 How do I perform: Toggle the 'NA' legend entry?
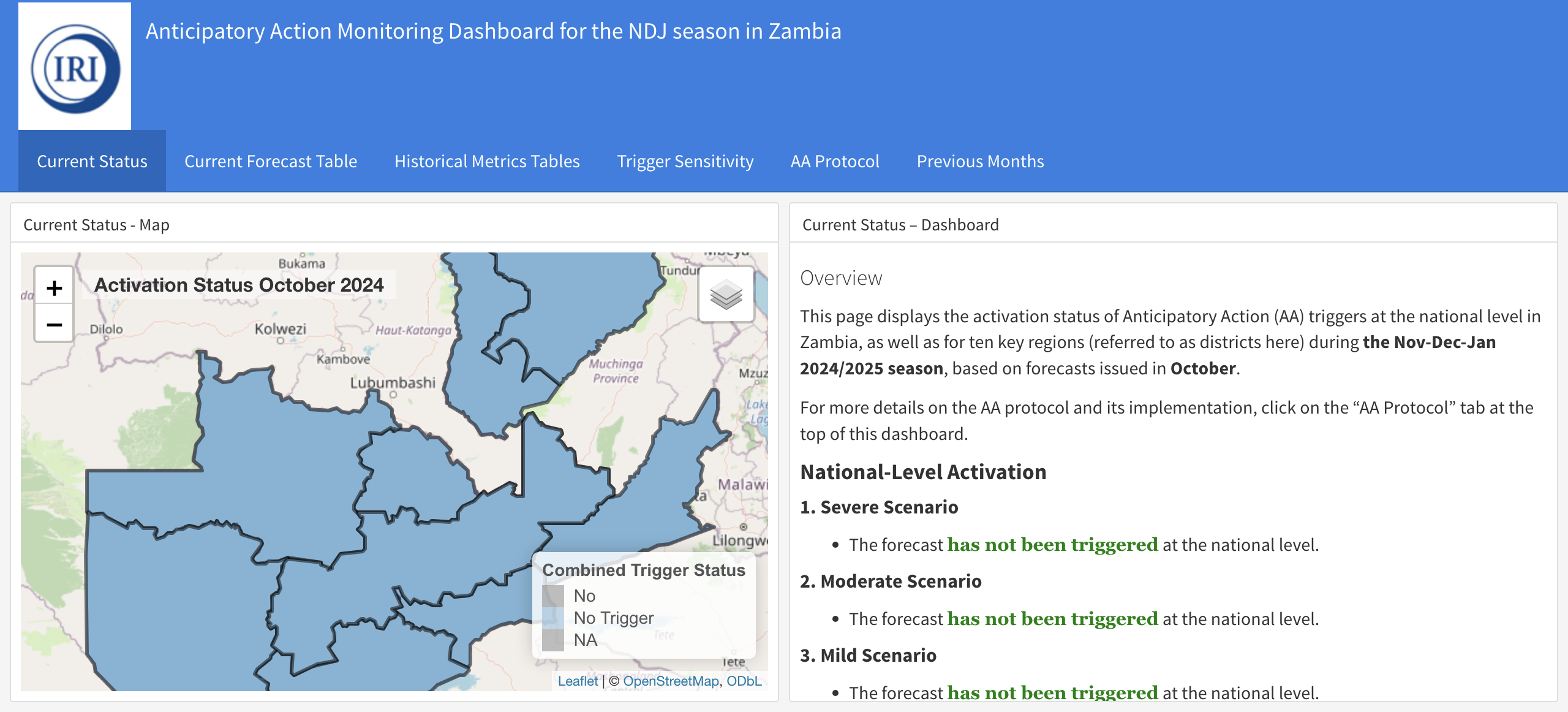coord(586,640)
